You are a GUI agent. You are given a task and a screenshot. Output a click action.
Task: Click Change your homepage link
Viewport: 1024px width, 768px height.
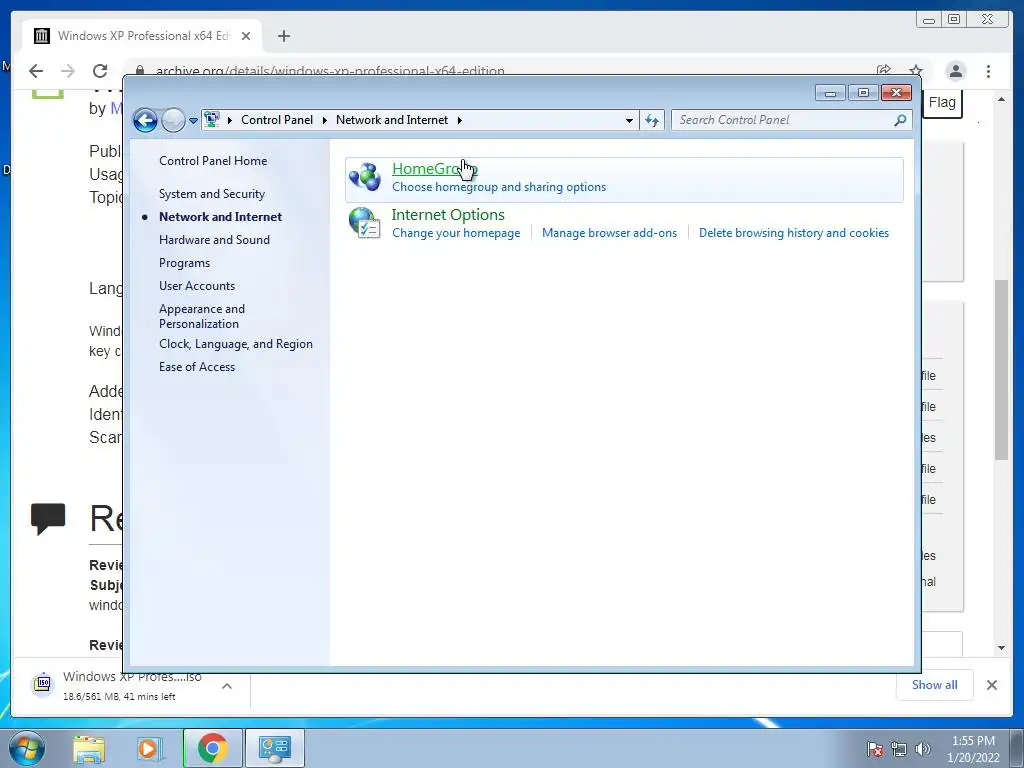456,233
